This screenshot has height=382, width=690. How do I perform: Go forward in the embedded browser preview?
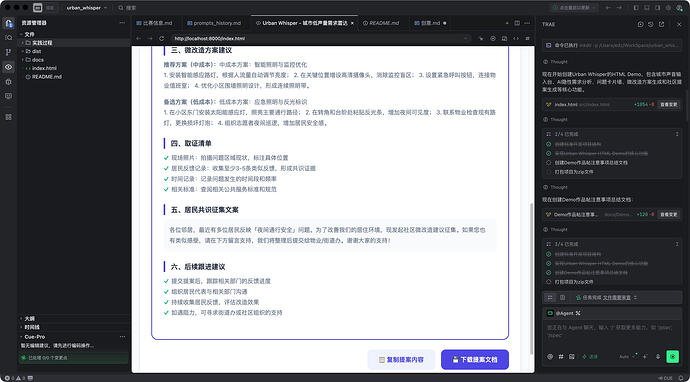tap(150, 38)
